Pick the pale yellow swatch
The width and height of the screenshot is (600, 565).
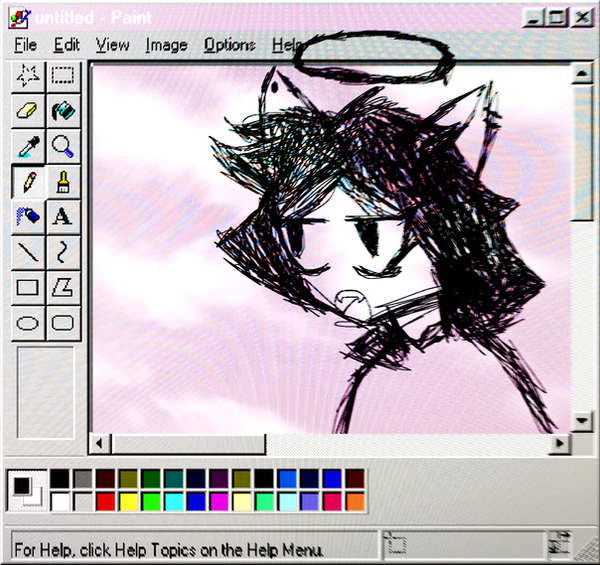241,501
